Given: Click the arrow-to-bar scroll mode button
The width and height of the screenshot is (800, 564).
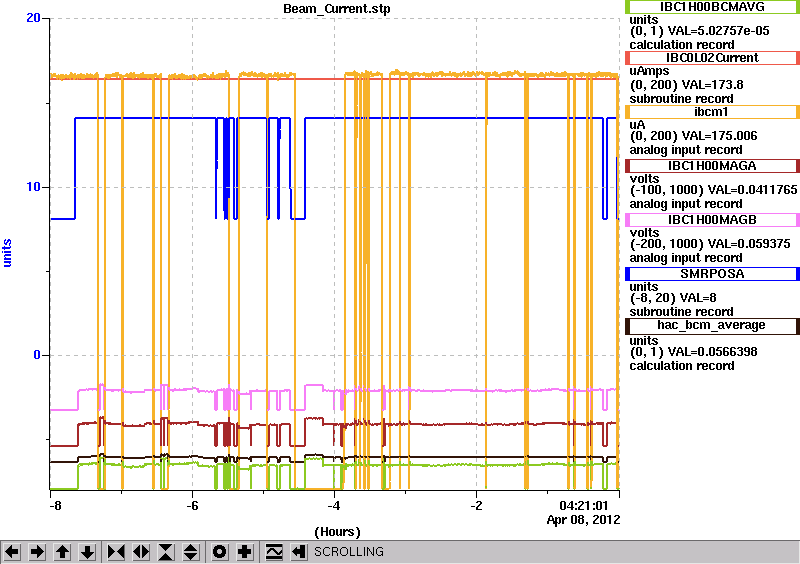Looking at the screenshot, I should point(299,552).
